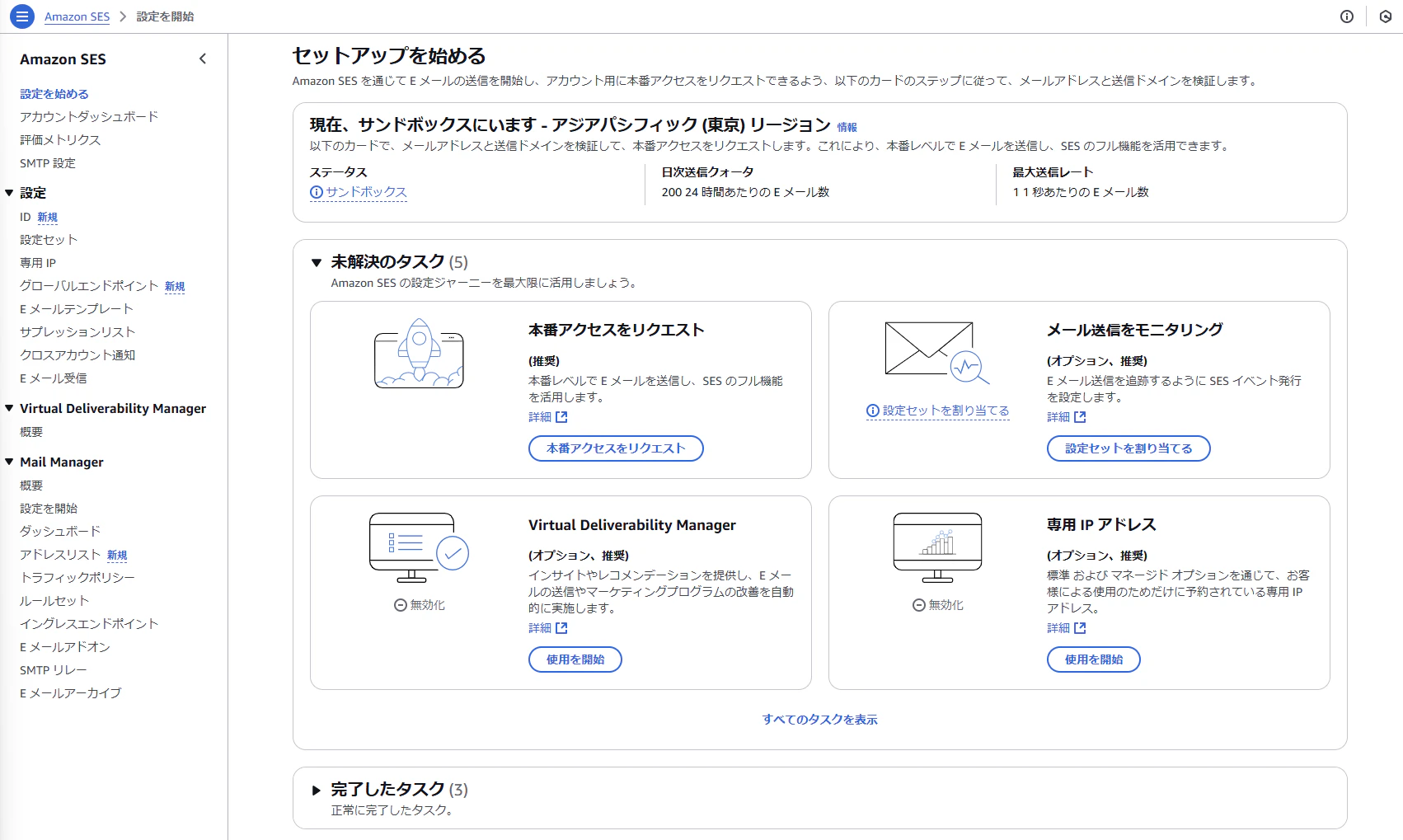The image size is (1403, 840).
Task: Expand the 完了したタスク section
Action: (x=316, y=791)
